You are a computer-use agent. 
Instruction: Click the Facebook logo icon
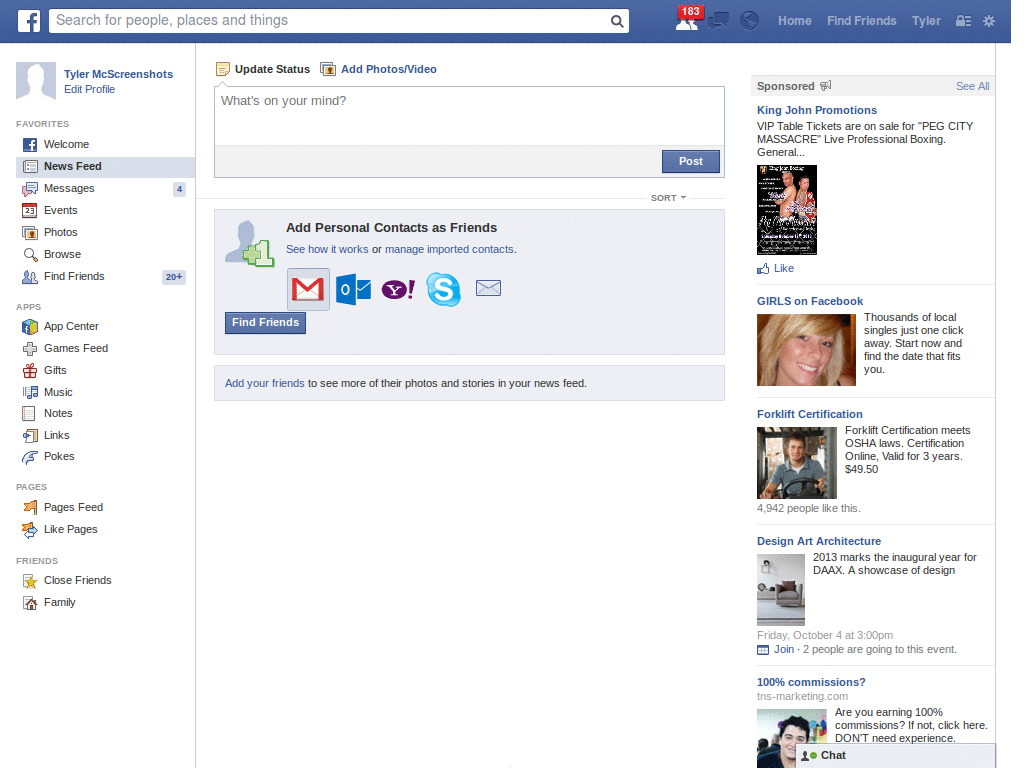[x=29, y=21]
